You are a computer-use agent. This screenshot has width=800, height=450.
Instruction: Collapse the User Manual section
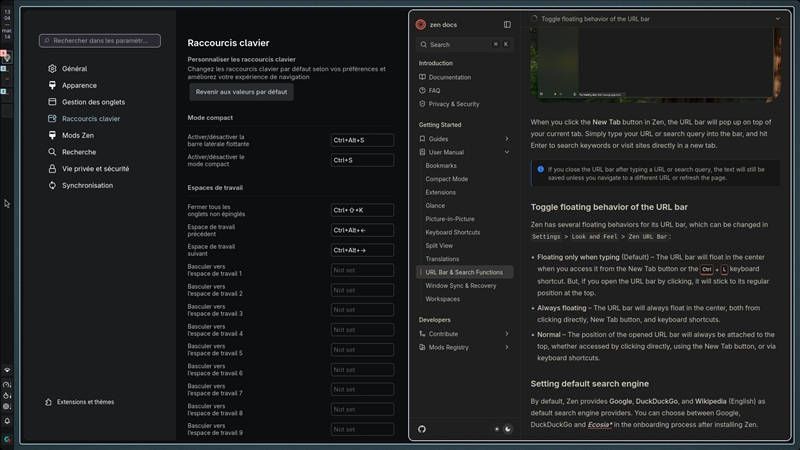(507, 152)
